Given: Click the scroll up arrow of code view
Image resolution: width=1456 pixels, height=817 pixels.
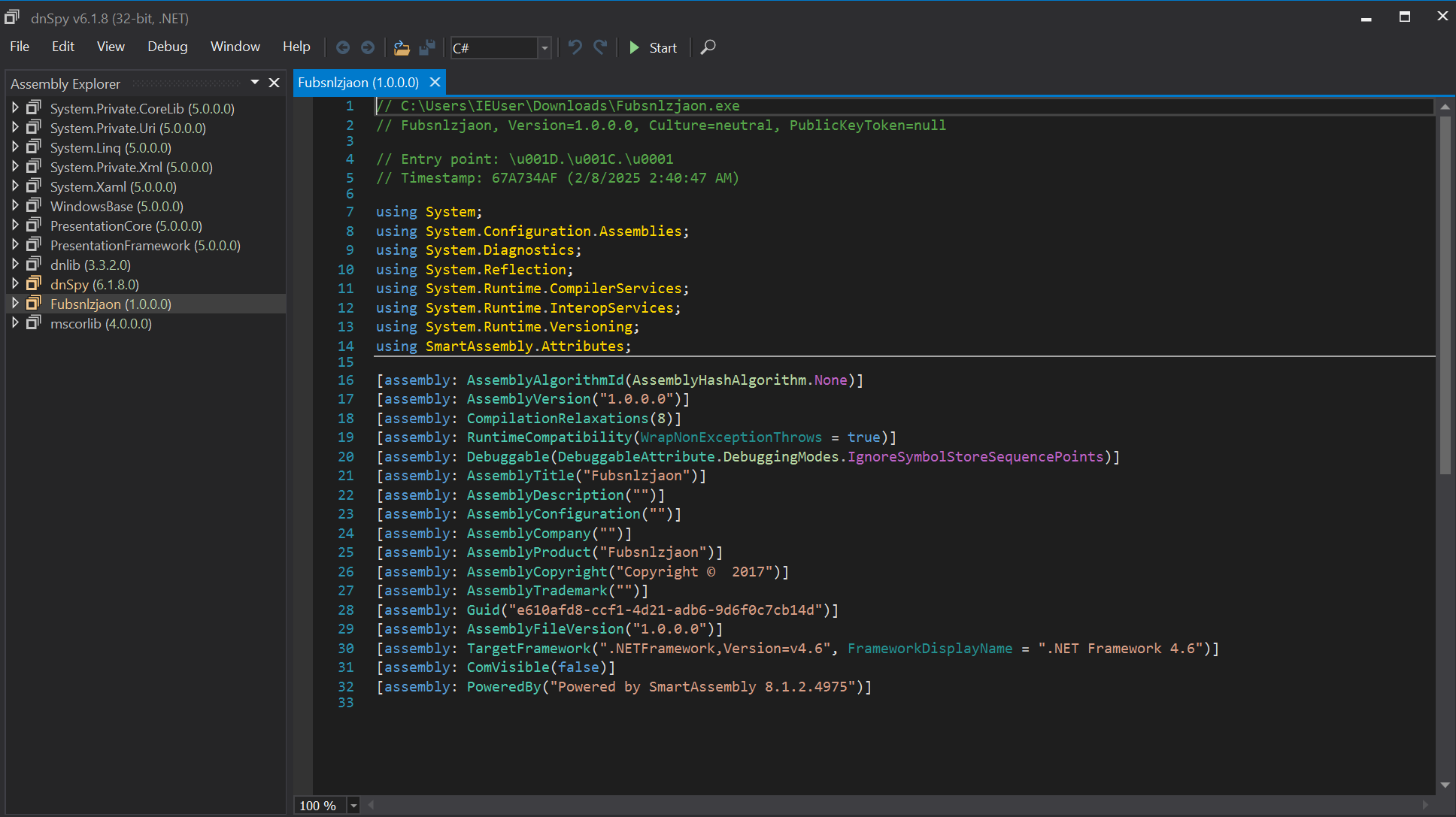Looking at the screenshot, I should click(x=1445, y=107).
